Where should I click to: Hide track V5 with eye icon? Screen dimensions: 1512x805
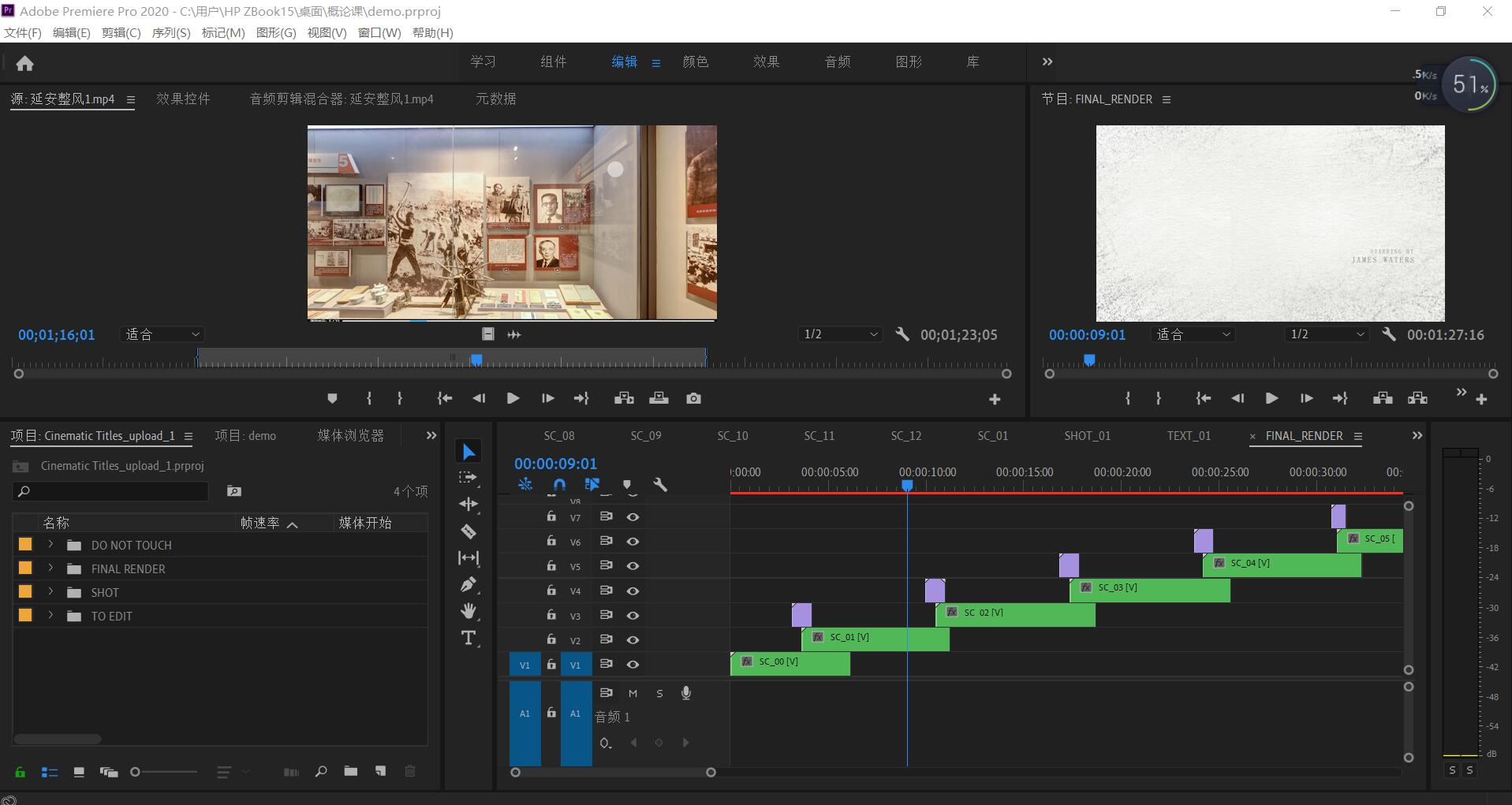point(633,566)
